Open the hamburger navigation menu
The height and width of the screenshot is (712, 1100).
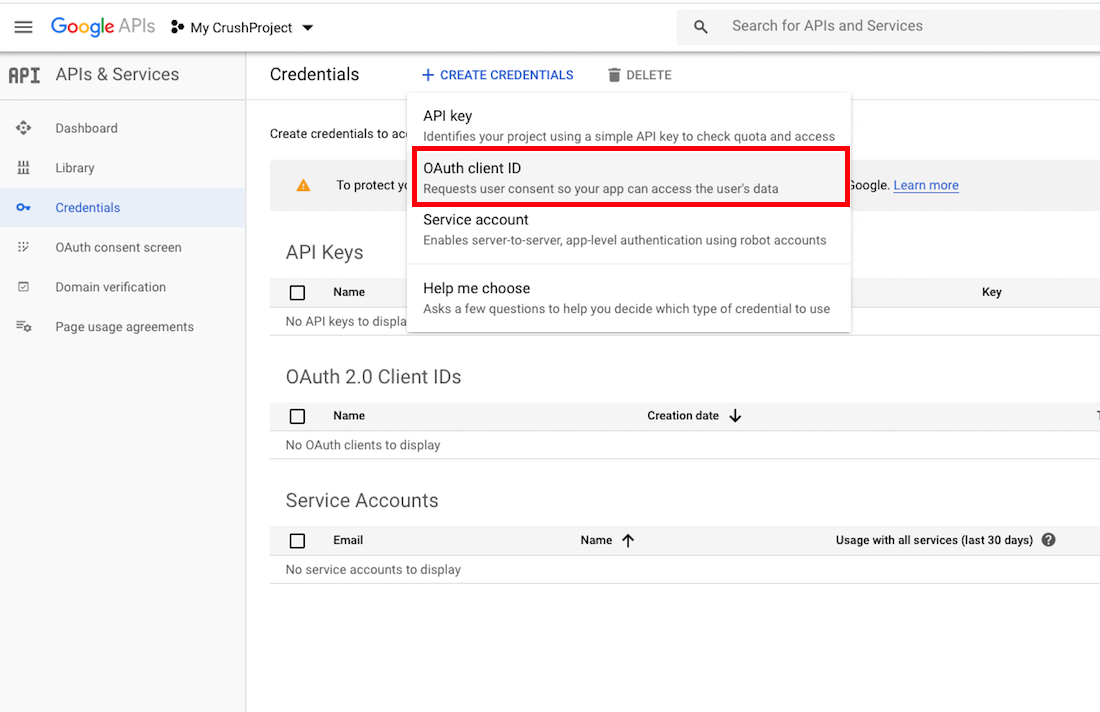(x=23, y=27)
